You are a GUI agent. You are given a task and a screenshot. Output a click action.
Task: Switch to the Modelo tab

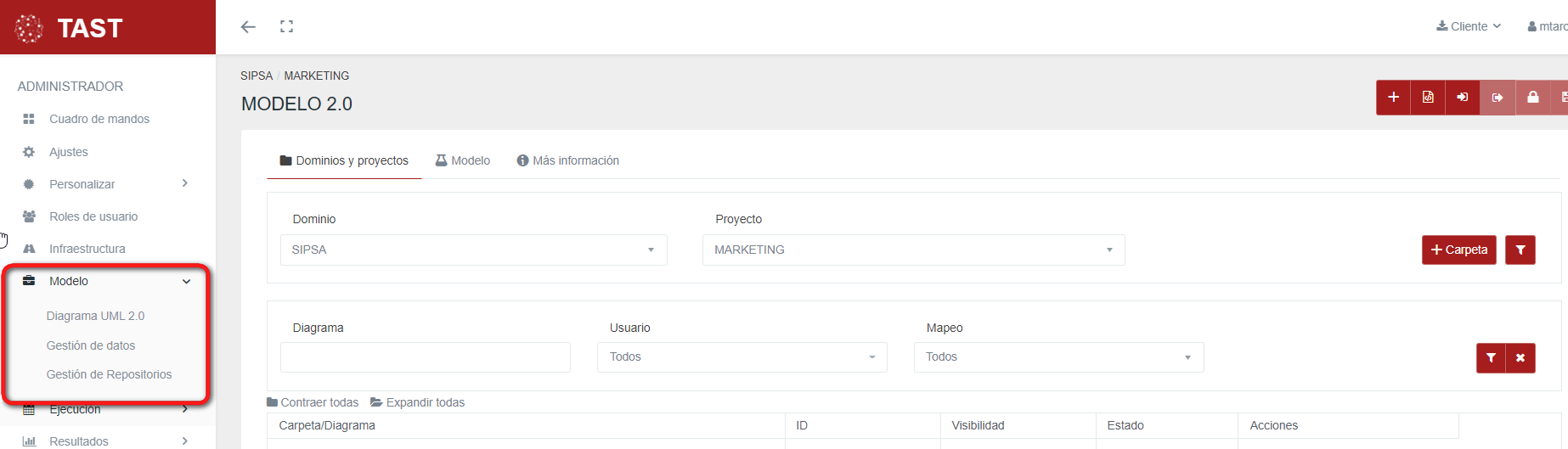463,160
